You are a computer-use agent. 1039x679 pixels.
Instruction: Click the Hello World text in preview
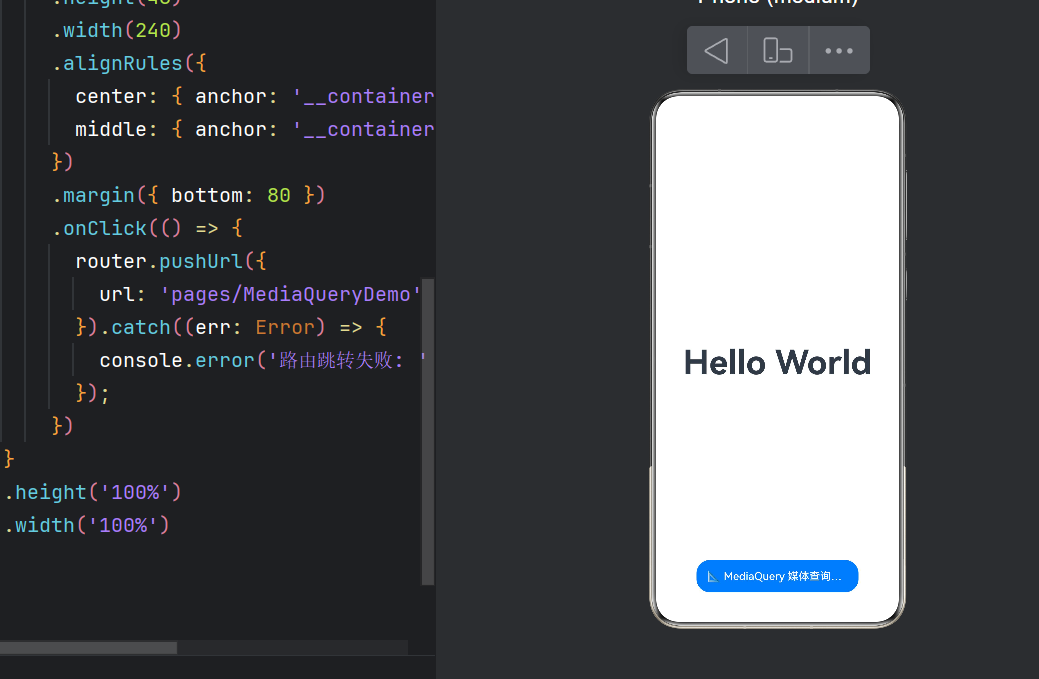[777, 362]
